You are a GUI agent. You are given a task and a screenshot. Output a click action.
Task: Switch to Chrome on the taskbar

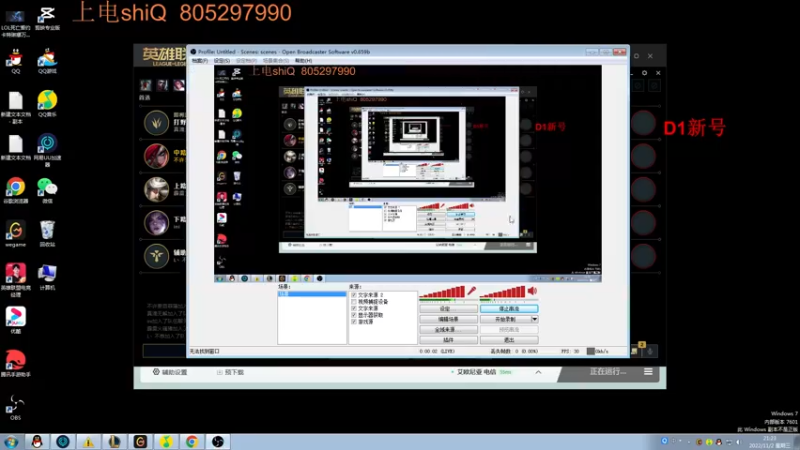pyautogui.click(x=192, y=441)
